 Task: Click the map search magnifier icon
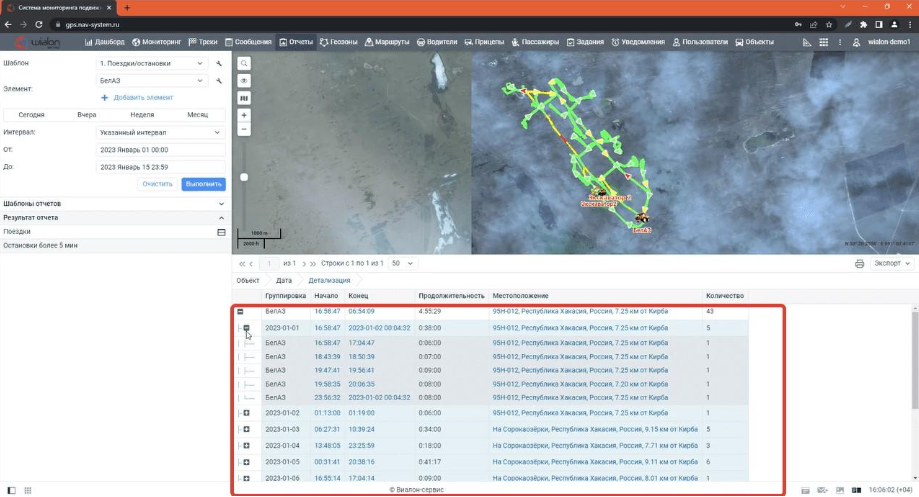pos(244,63)
